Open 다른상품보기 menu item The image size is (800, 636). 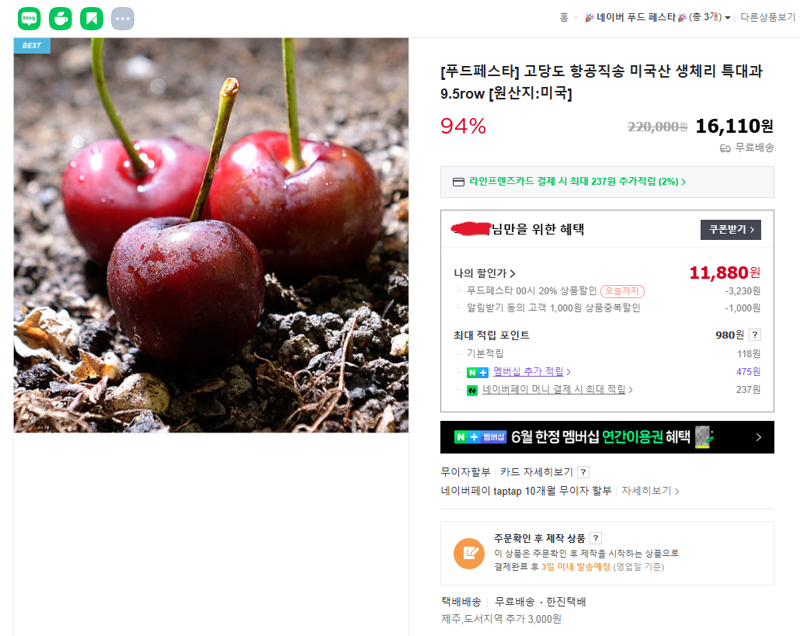point(768,17)
